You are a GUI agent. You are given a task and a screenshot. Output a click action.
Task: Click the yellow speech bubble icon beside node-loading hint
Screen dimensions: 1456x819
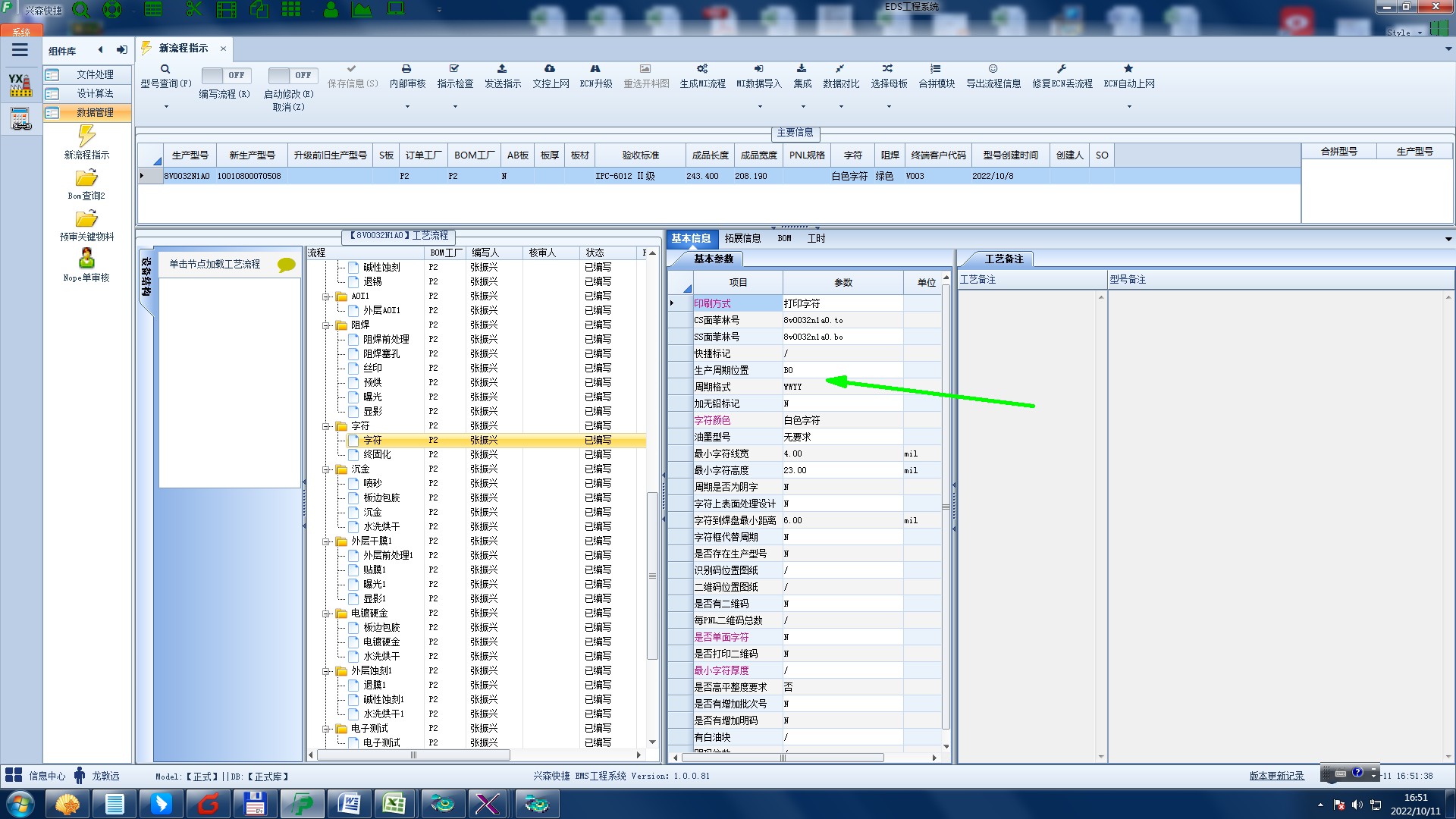click(x=286, y=265)
